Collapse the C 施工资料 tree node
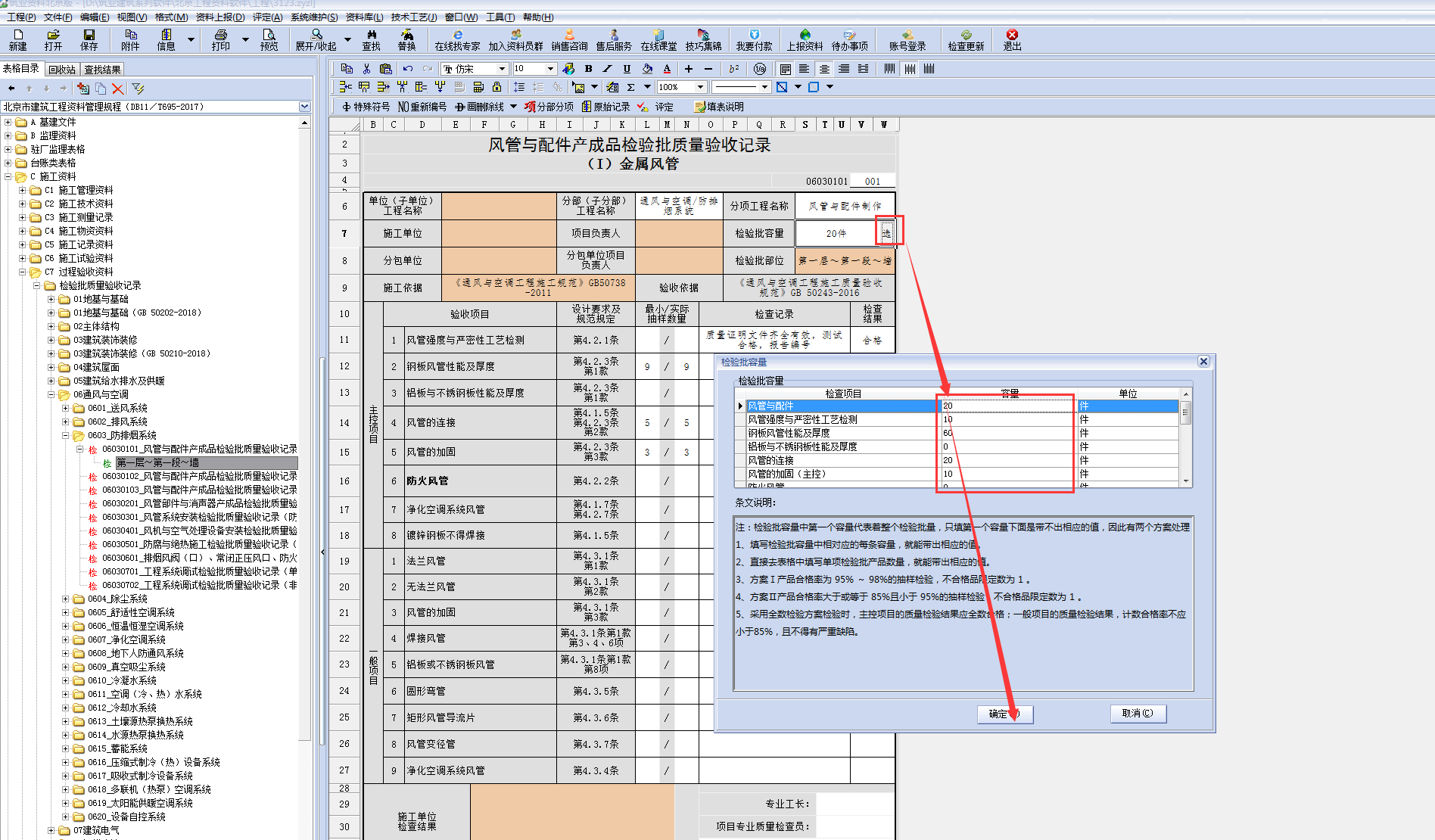Screen dimensions: 1435x840 (8, 176)
